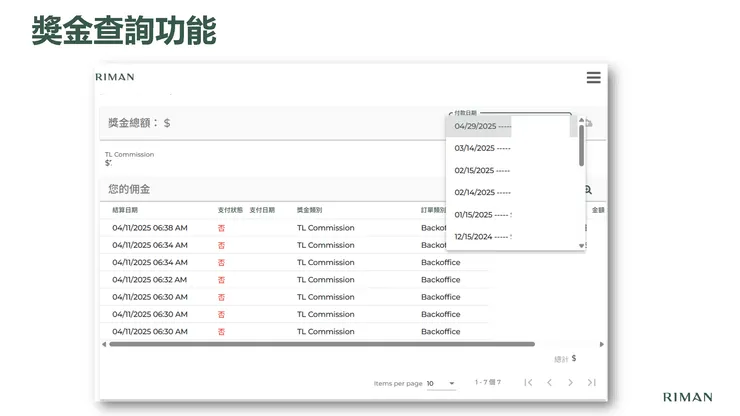Click the 付款日期 field label
Screen dimensions: 740x416
465,113
